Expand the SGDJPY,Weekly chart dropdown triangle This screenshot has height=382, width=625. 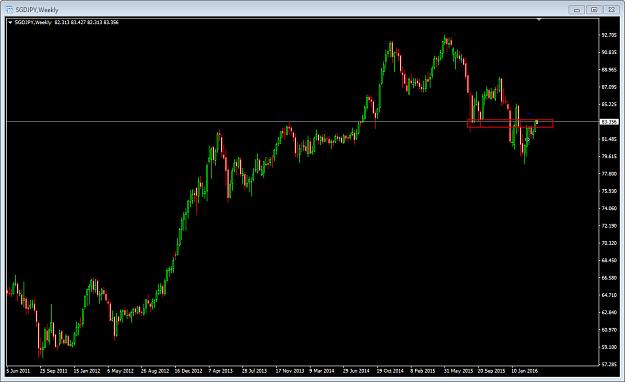(10, 23)
